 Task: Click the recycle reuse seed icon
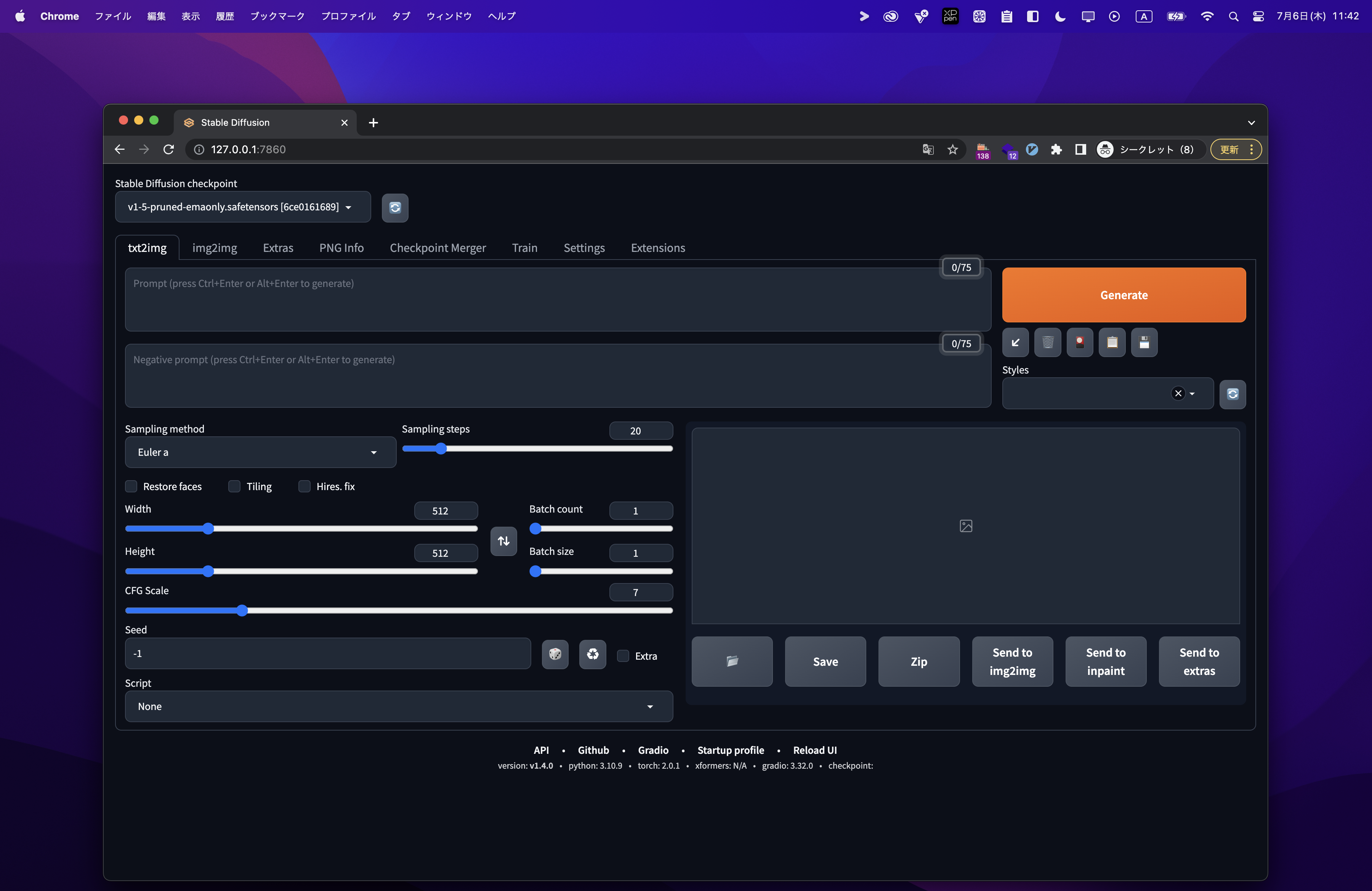pyautogui.click(x=593, y=654)
